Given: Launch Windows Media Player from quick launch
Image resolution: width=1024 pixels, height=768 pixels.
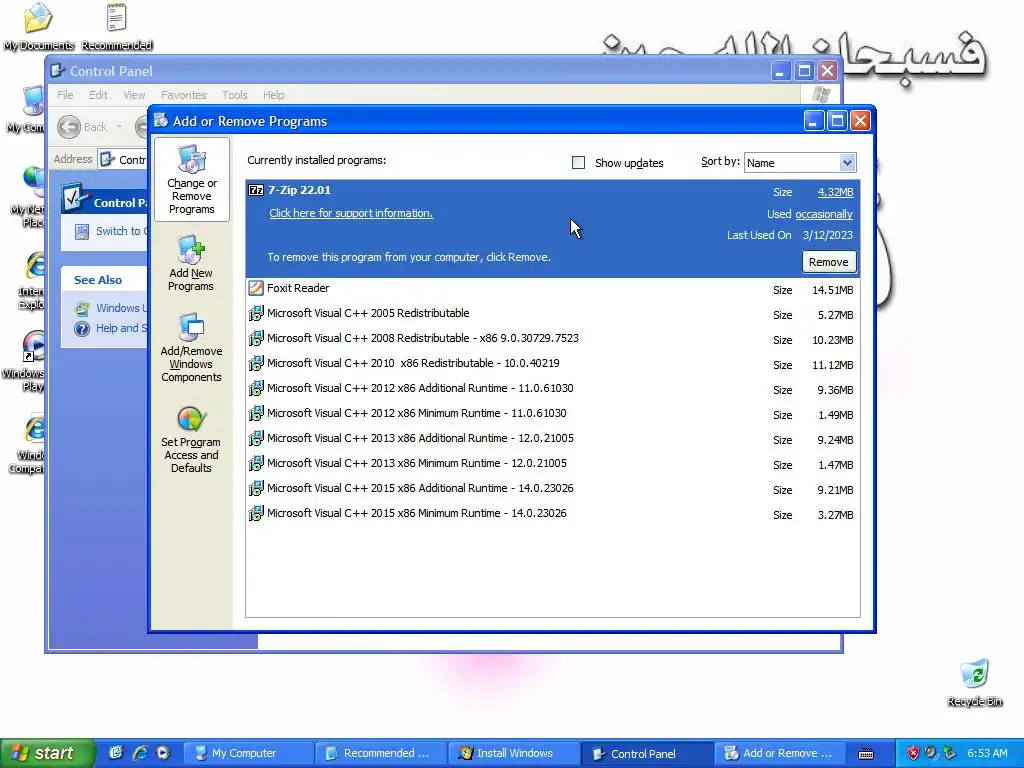Looking at the screenshot, I should [x=163, y=753].
